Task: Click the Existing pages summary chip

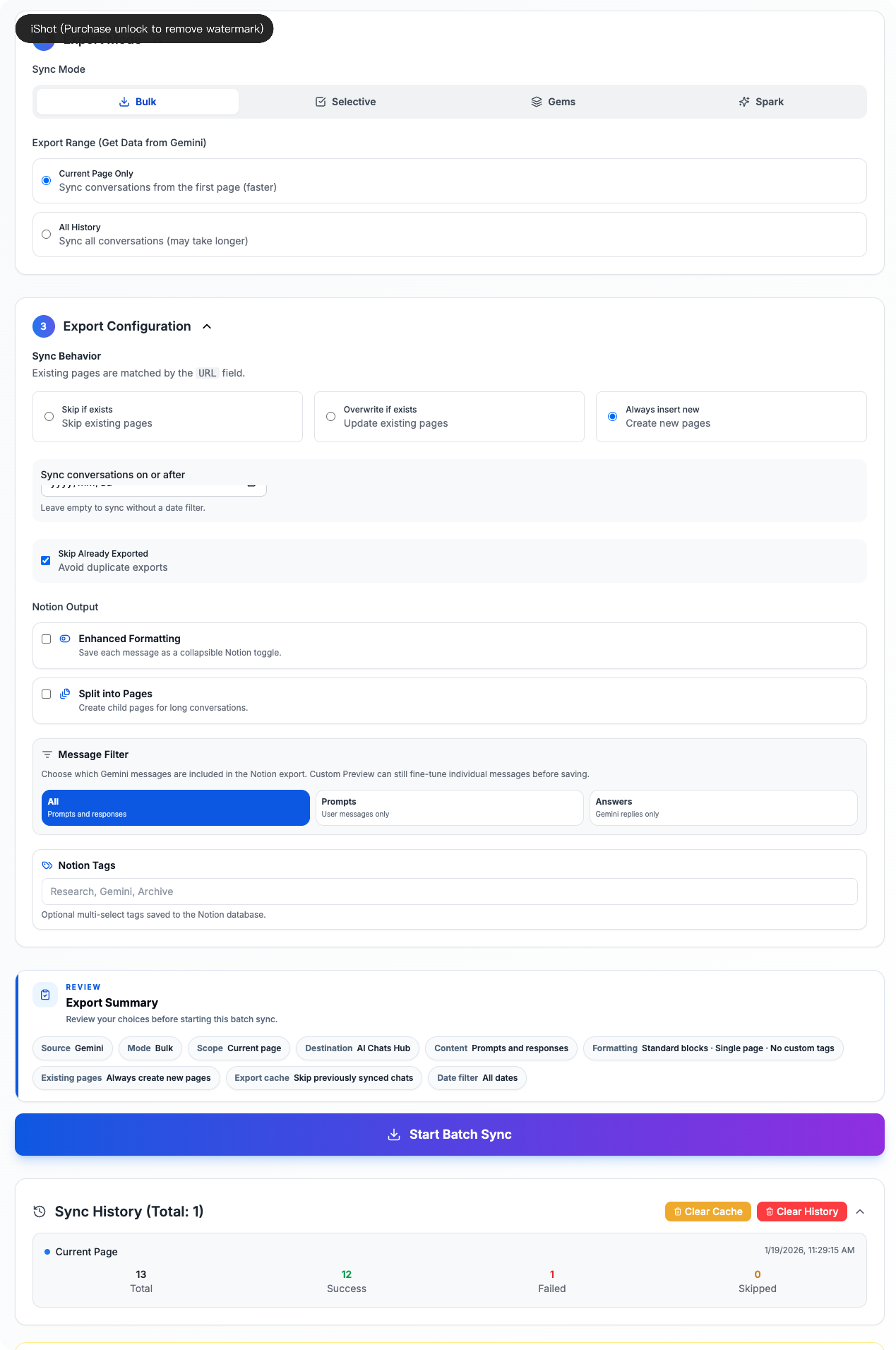Action: coord(126,1078)
